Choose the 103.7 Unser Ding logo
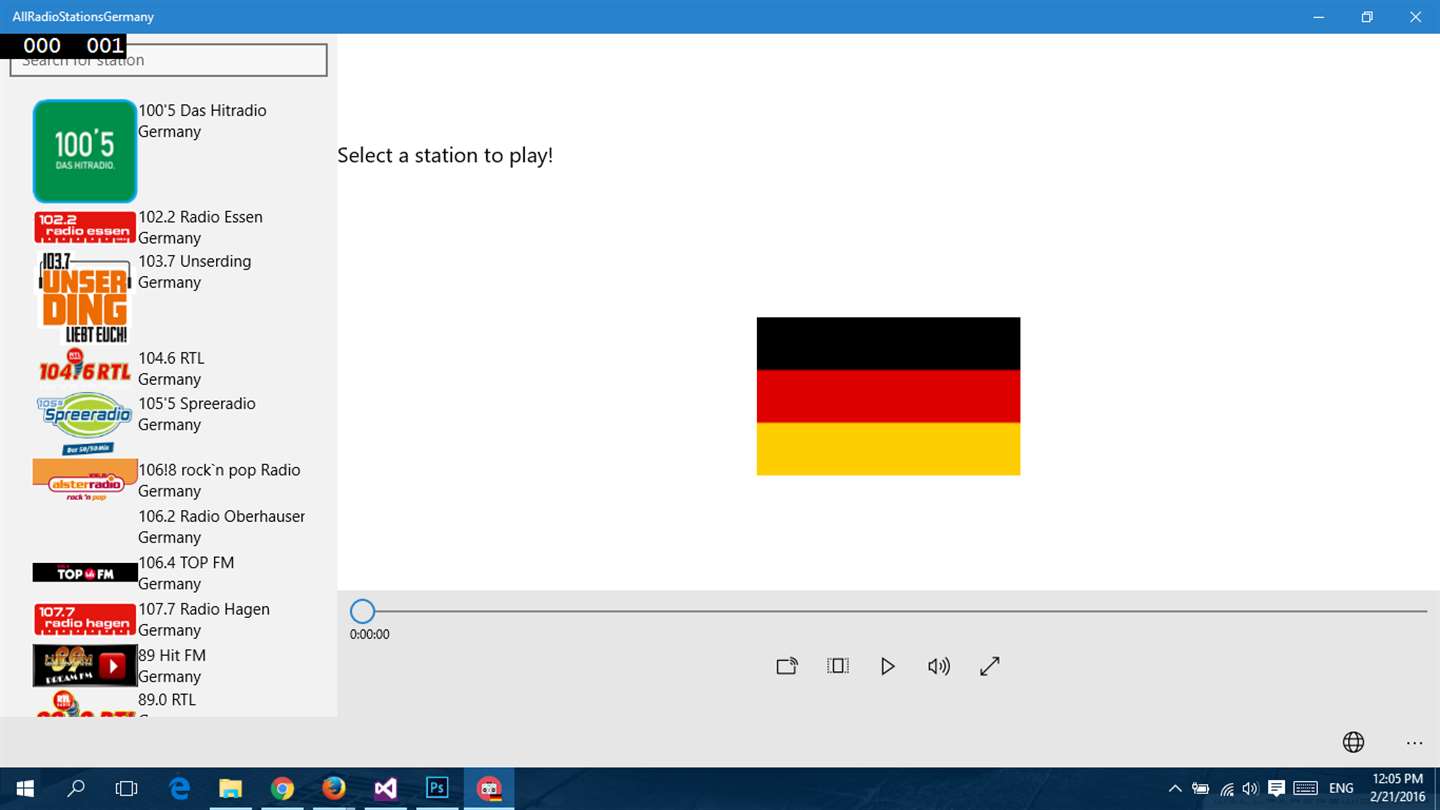The width and height of the screenshot is (1440, 810). (x=85, y=297)
